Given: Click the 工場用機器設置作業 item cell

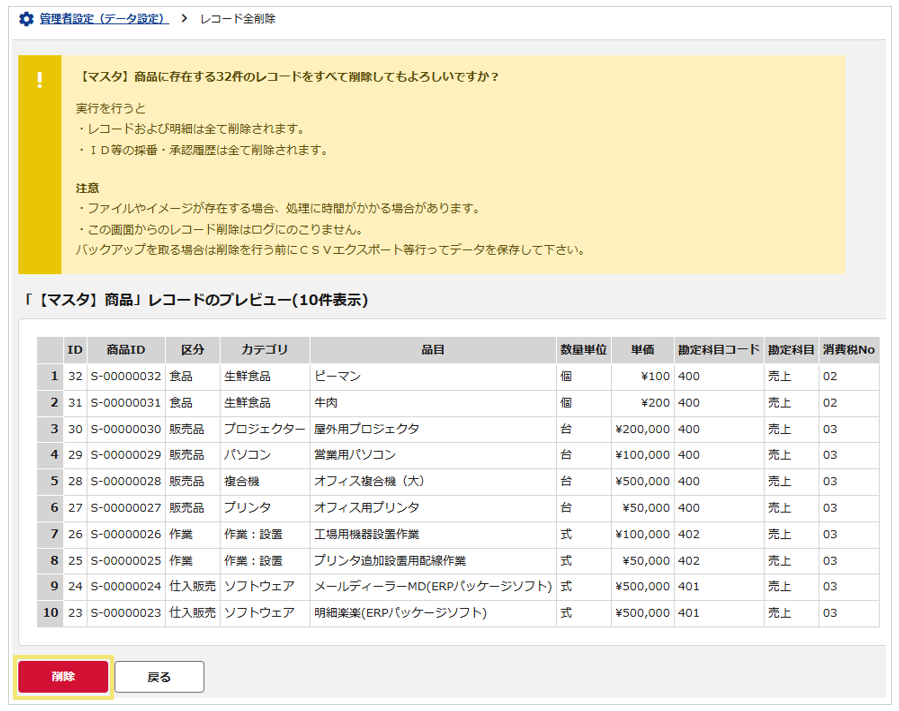Looking at the screenshot, I should tap(433, 534).
